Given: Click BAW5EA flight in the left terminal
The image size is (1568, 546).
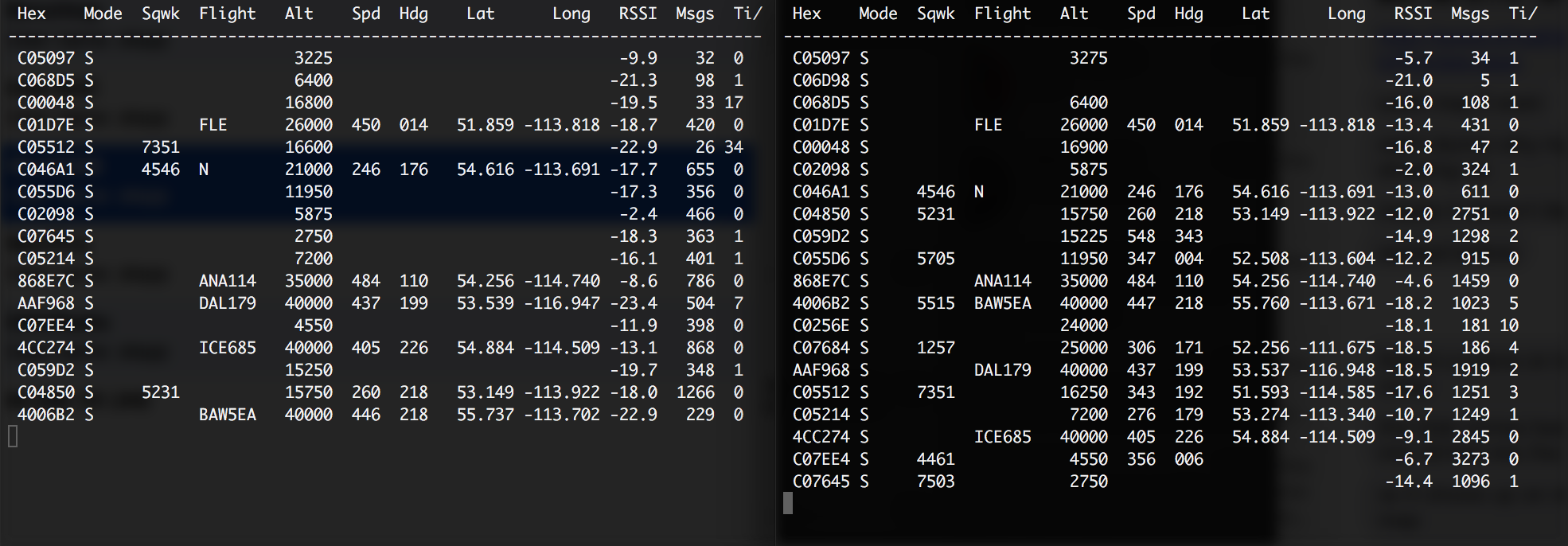Looking at the screenshot, I should click(228, 415).
